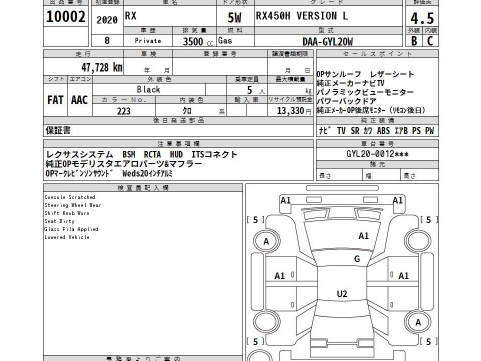Click sales point 'OPサンルーフ レザーシート'
The image size is (481, 361).
pos(365,74)
